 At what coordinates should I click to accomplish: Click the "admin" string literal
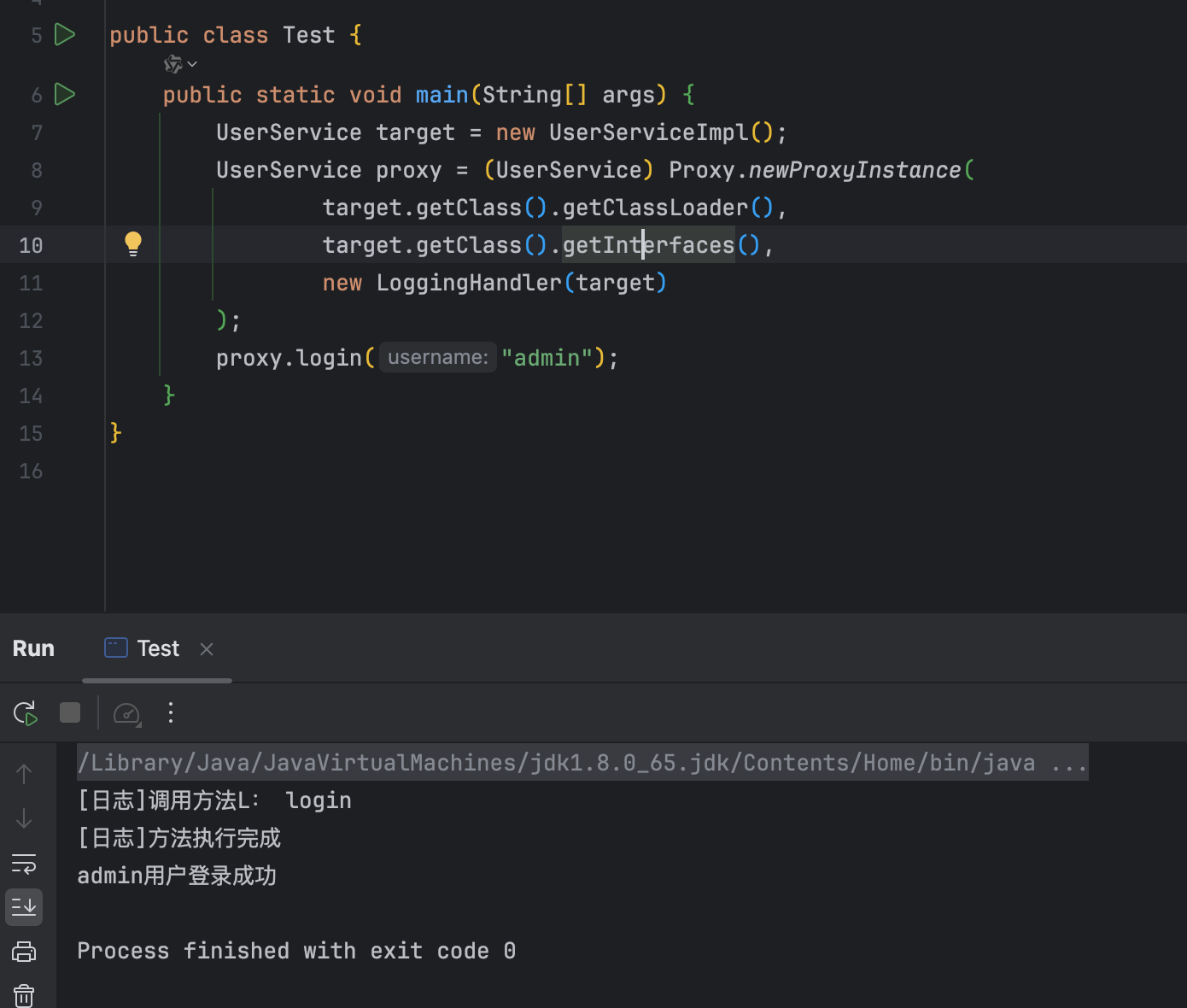pyautogui.click(x=547, y=358)
